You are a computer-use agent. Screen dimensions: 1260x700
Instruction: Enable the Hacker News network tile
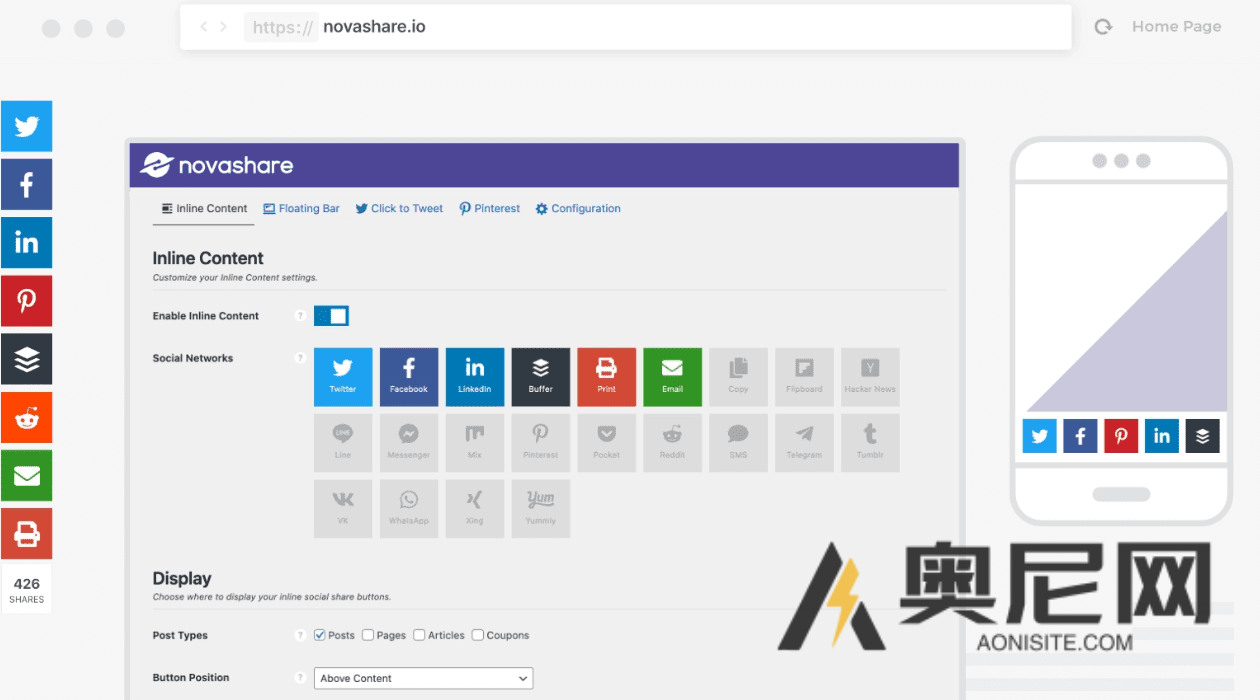(x=871, y=377)
